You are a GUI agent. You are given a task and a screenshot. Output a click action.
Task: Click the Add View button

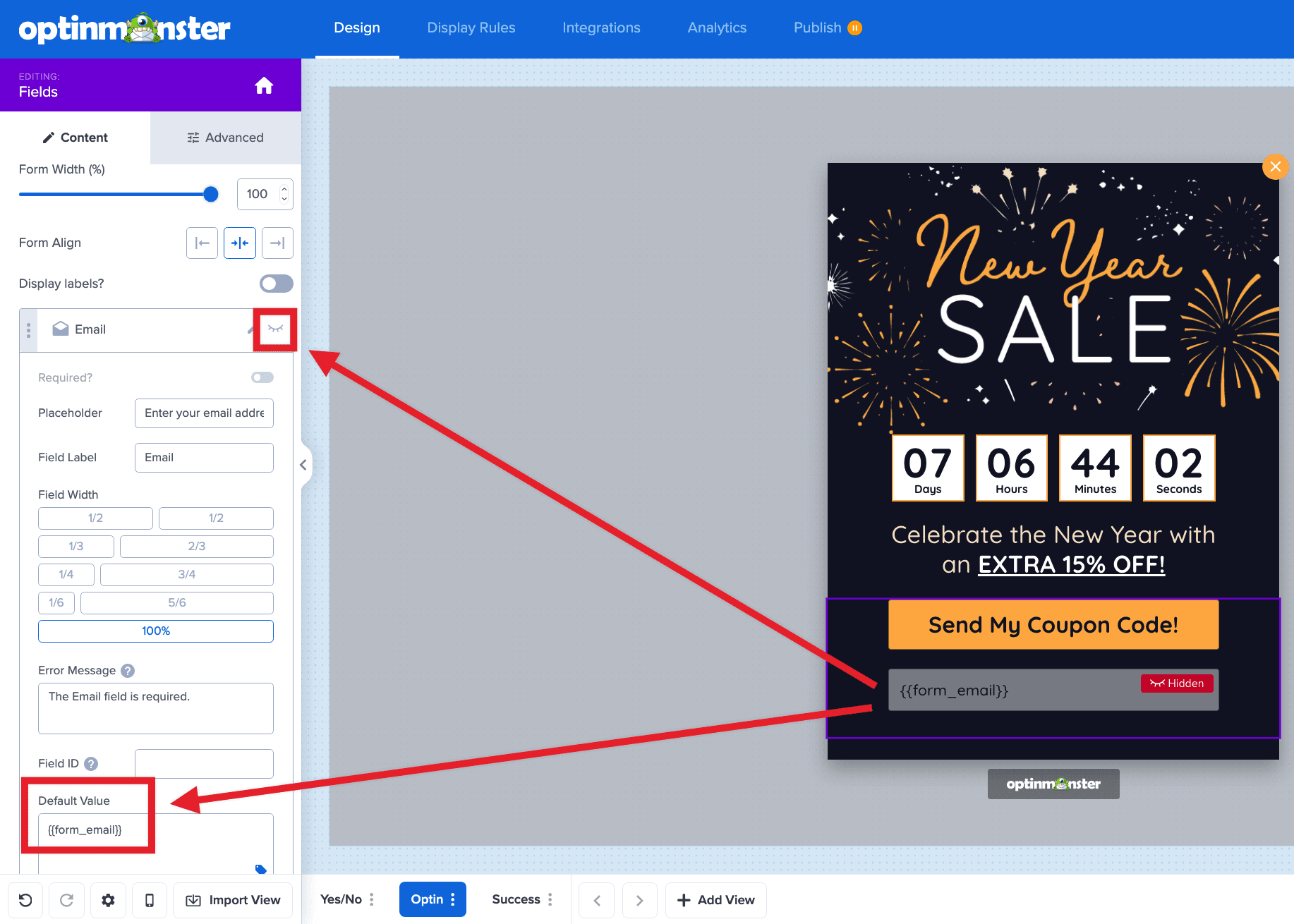pos(715,900)
